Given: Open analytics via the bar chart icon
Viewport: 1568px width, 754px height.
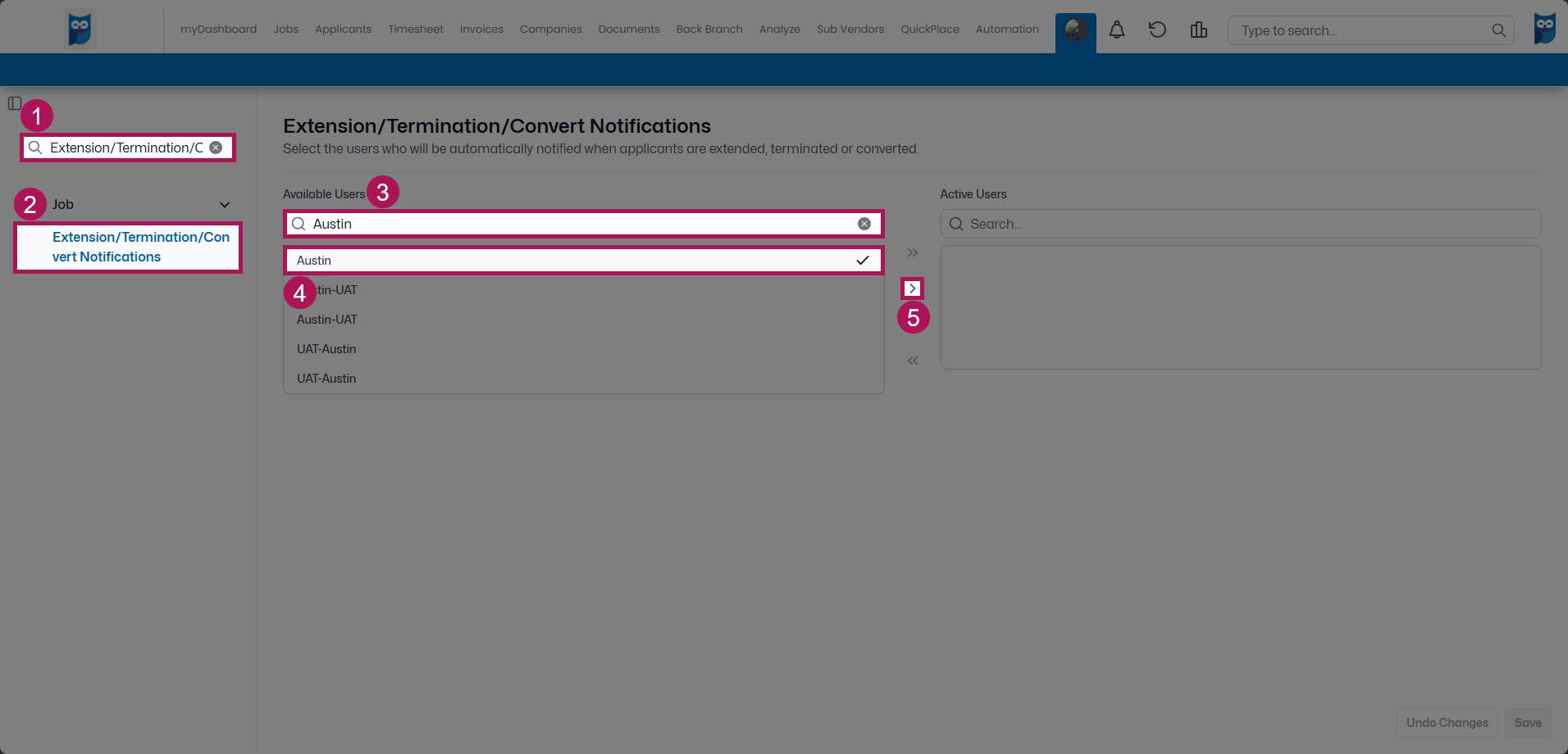Looking at the screenshot, I should tap(1198, 30).
